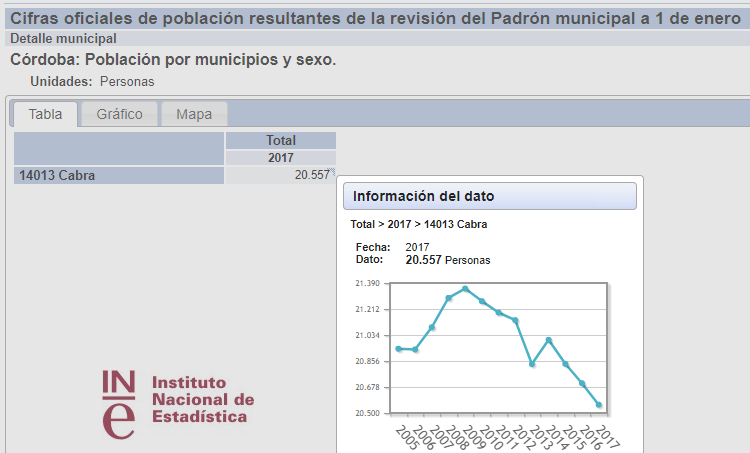
Task: Click the 2017 data point on chart
Action: pyautogui.click(x=599, y=405)
